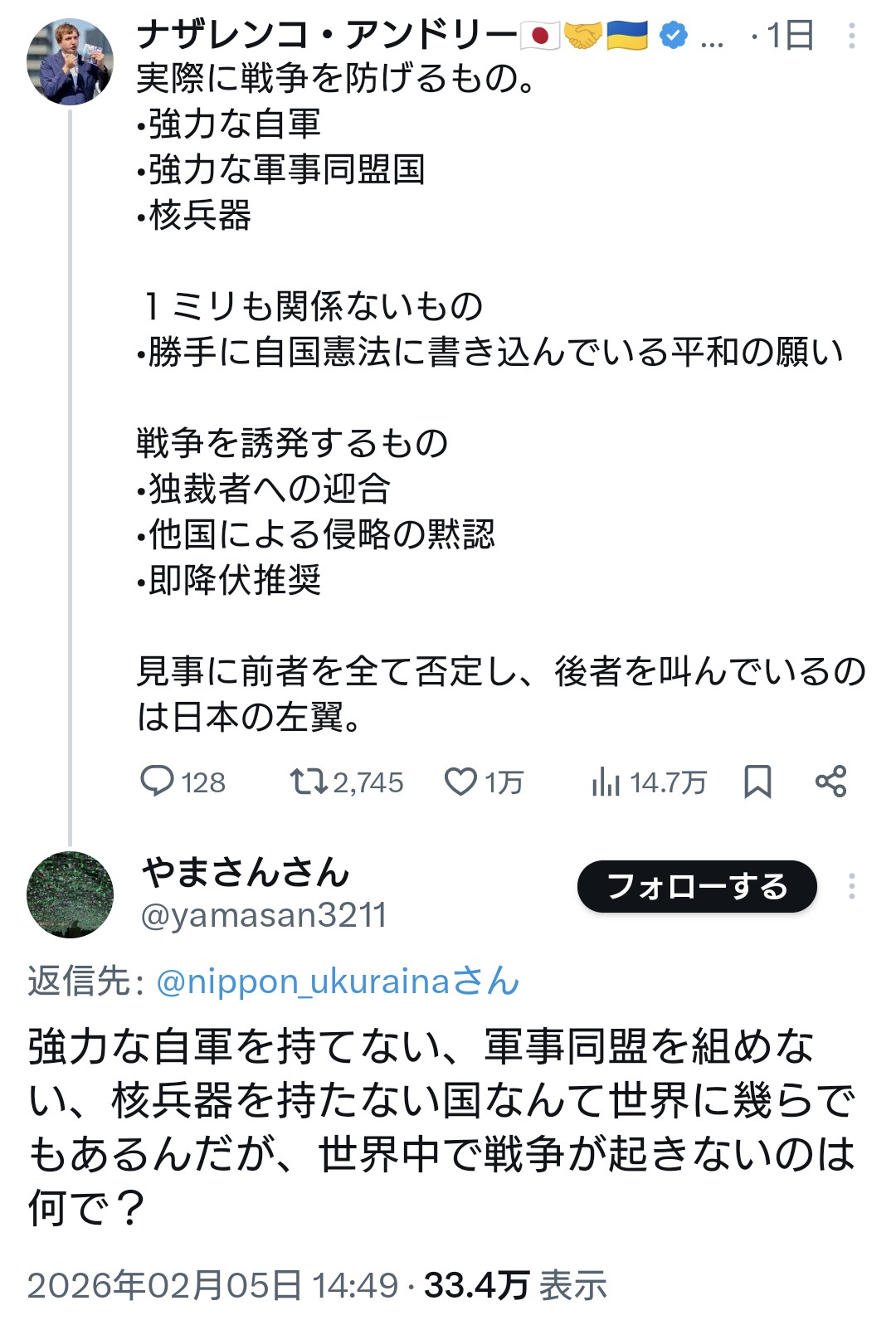The width and height of the screenshot is (896, 1325).
Task: Open the @yamasan3211 handle
Action: [264, 916]
